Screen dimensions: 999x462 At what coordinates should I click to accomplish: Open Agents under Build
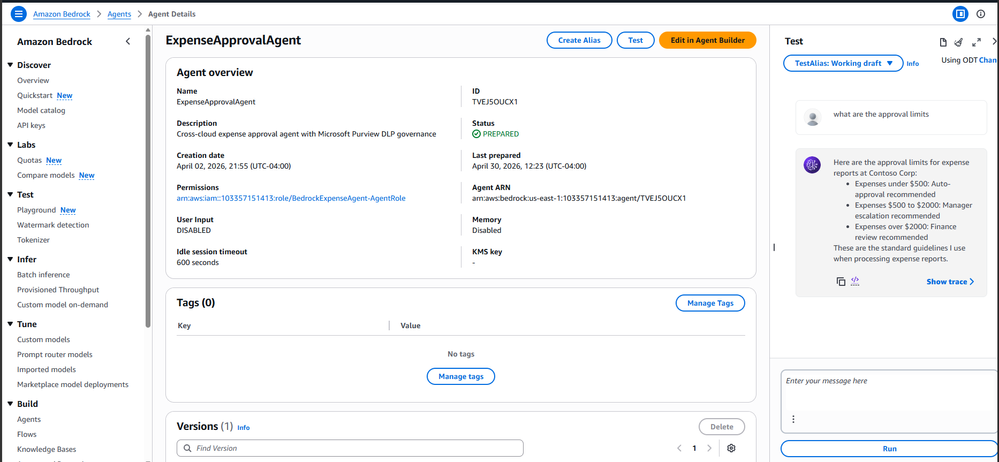click(x=29, y=419)
